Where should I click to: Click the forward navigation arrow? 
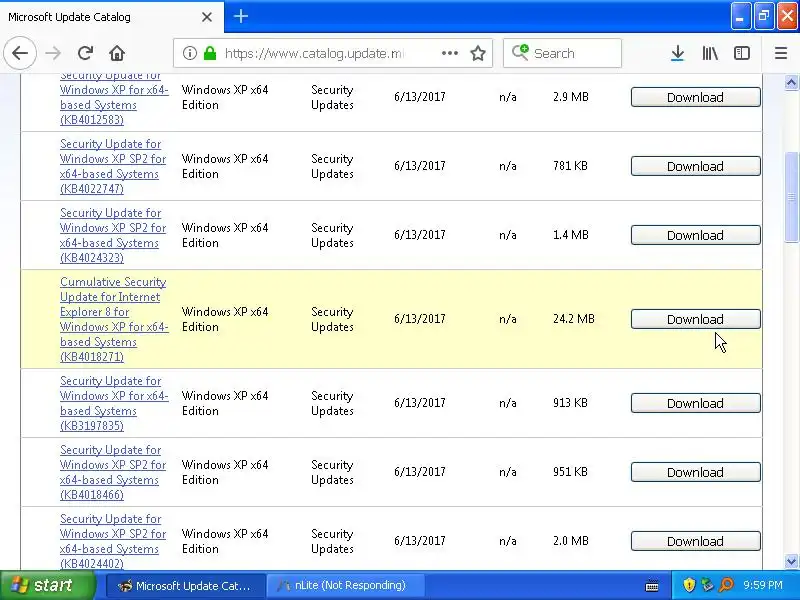coord(53,53)
